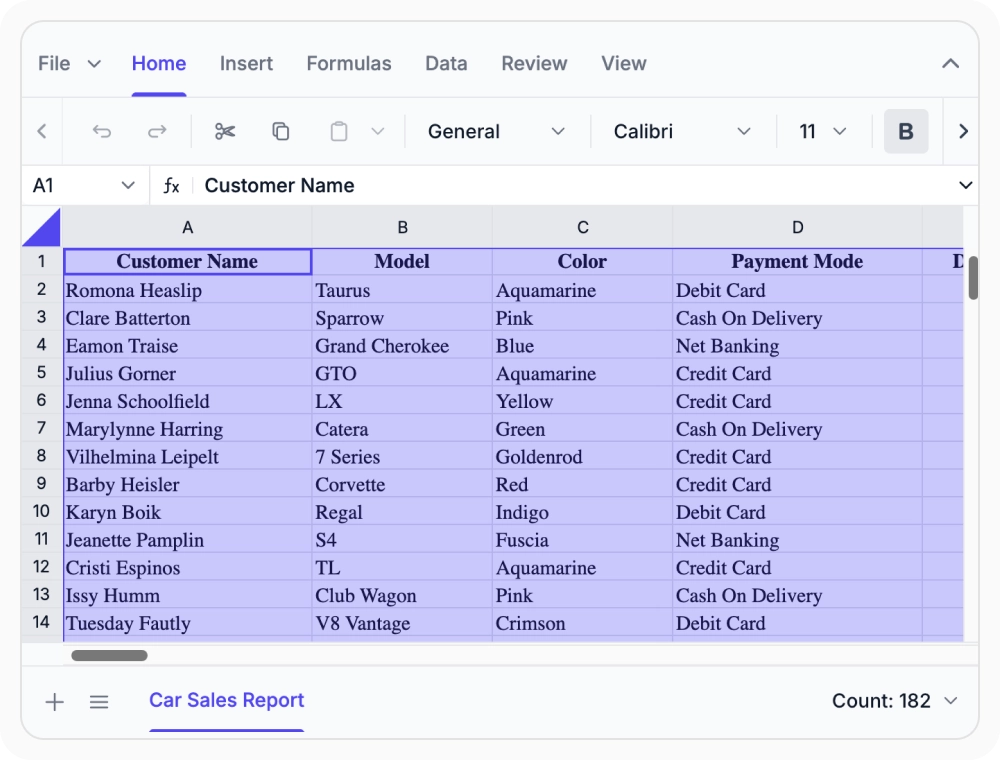Screen dimensions: 1000x760
Task: Click the cell 7 Series
Action: 402,457
